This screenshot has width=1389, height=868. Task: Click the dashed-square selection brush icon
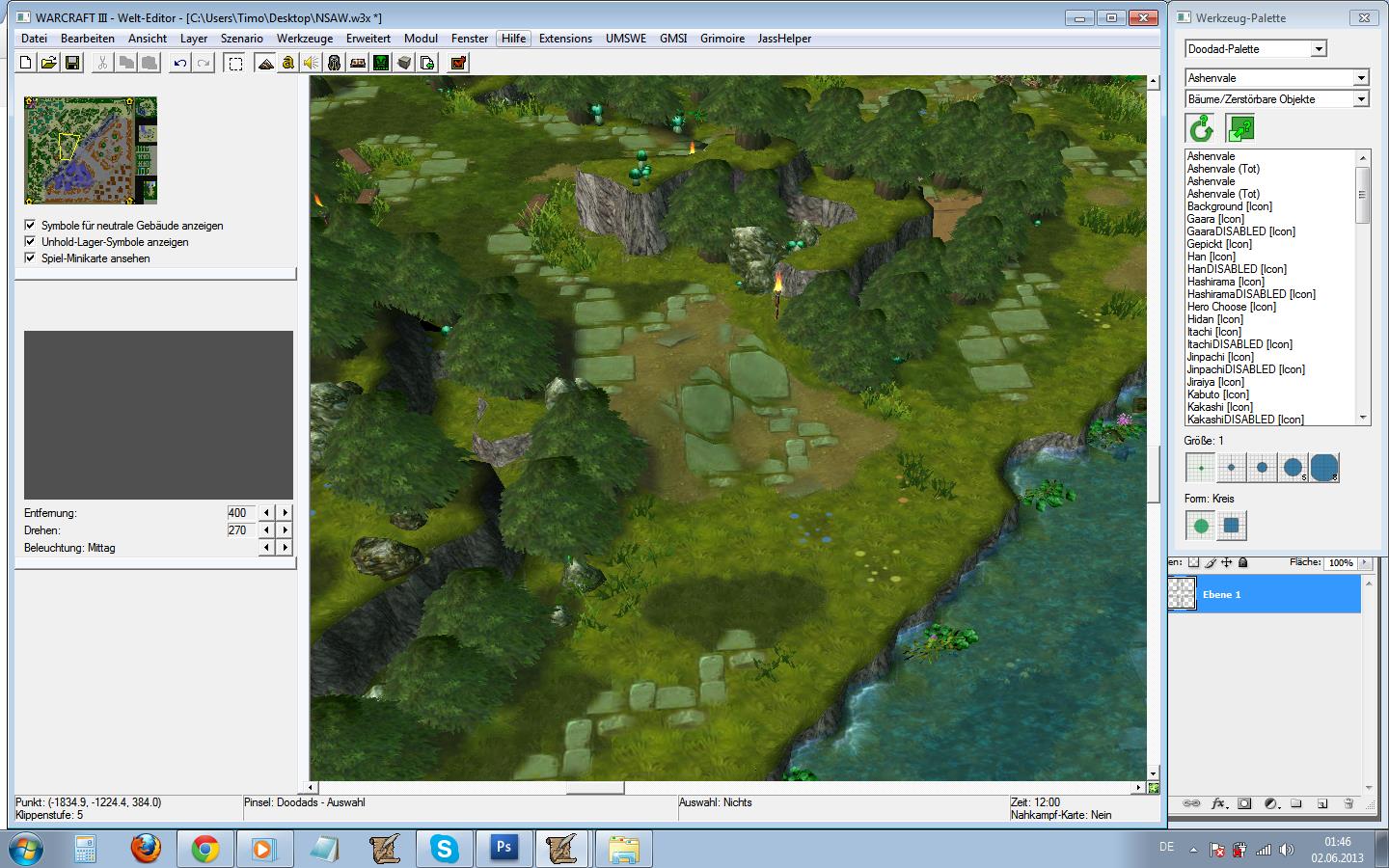[234, 63]
